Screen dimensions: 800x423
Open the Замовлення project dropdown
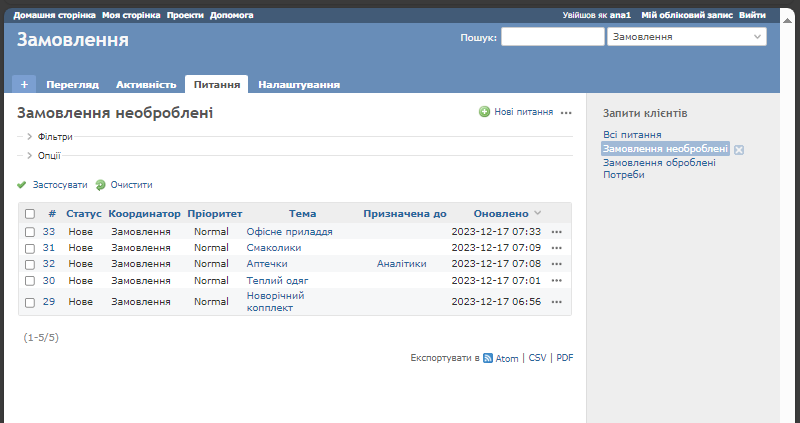pyautogui.click(x=686, y=37)
